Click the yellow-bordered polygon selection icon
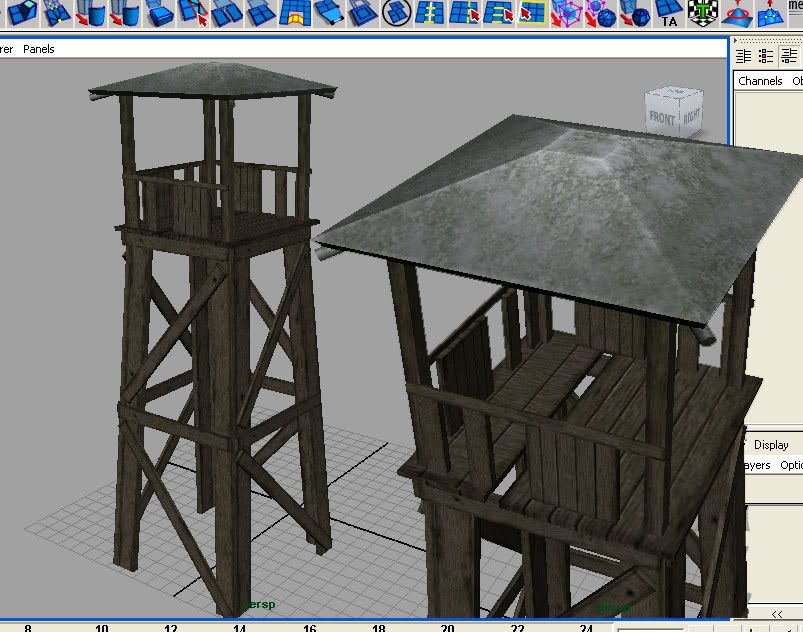The image size is (803, 632). [533, 13]
